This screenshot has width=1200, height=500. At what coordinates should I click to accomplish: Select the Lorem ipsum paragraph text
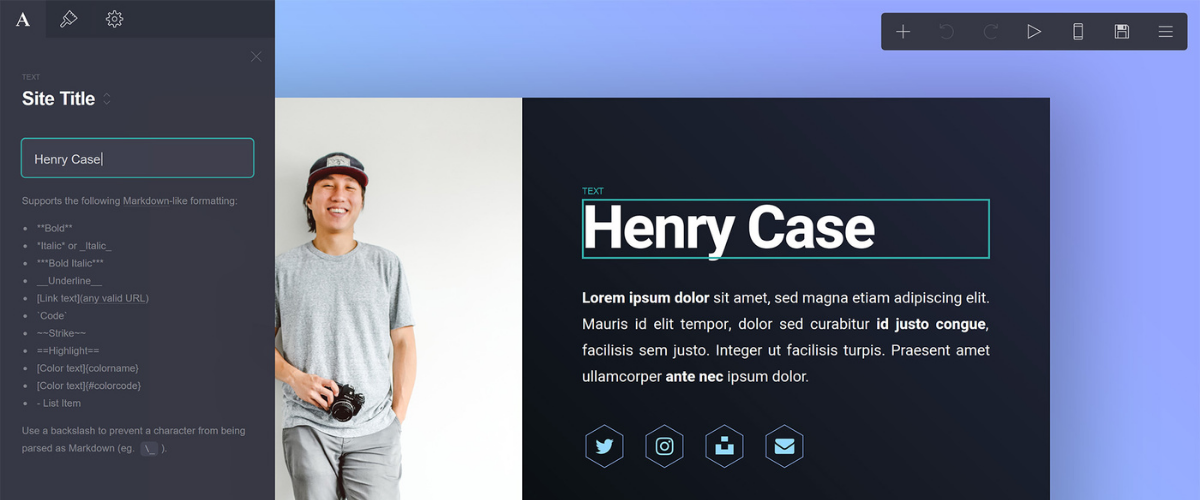[x=786, y=337]
